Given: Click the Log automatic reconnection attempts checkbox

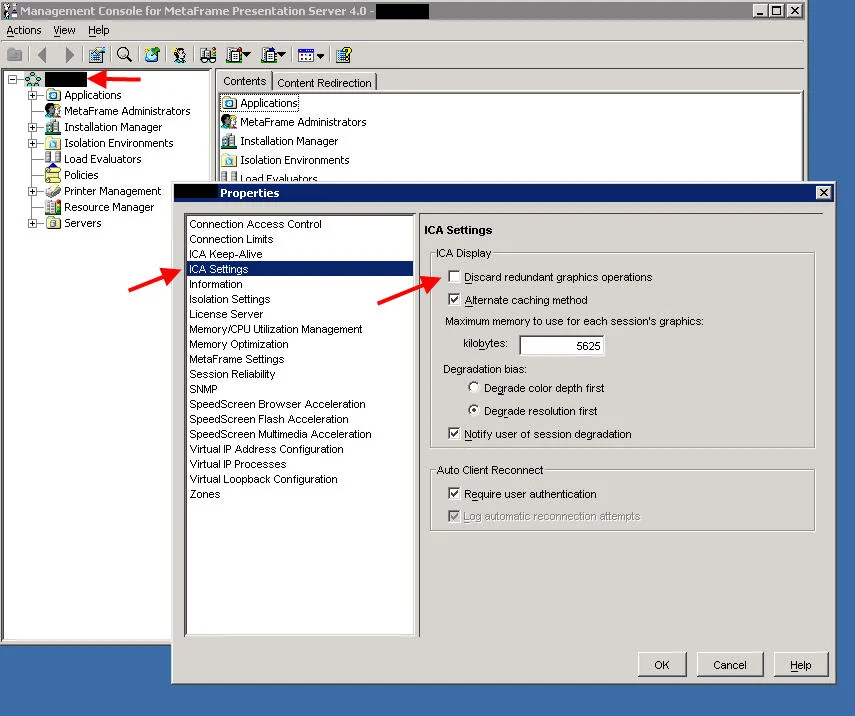Looking at the screenshot, I should click(x=454, y=516).
